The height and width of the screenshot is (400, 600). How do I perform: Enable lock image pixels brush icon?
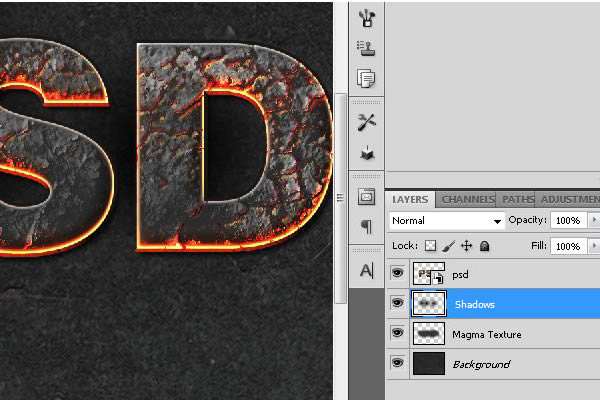coord(448,245)
